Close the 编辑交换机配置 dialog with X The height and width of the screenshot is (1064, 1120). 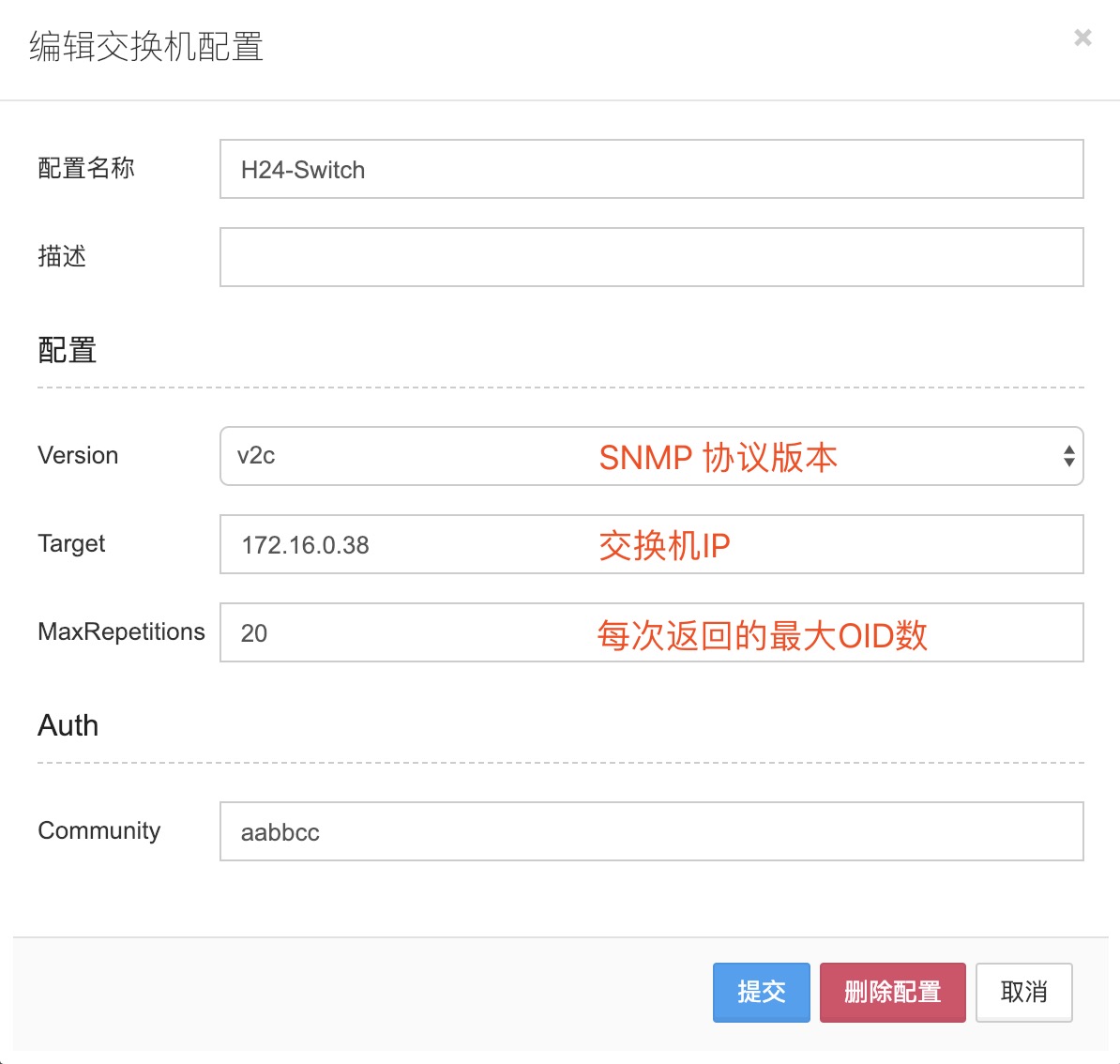click(1082, 38)
